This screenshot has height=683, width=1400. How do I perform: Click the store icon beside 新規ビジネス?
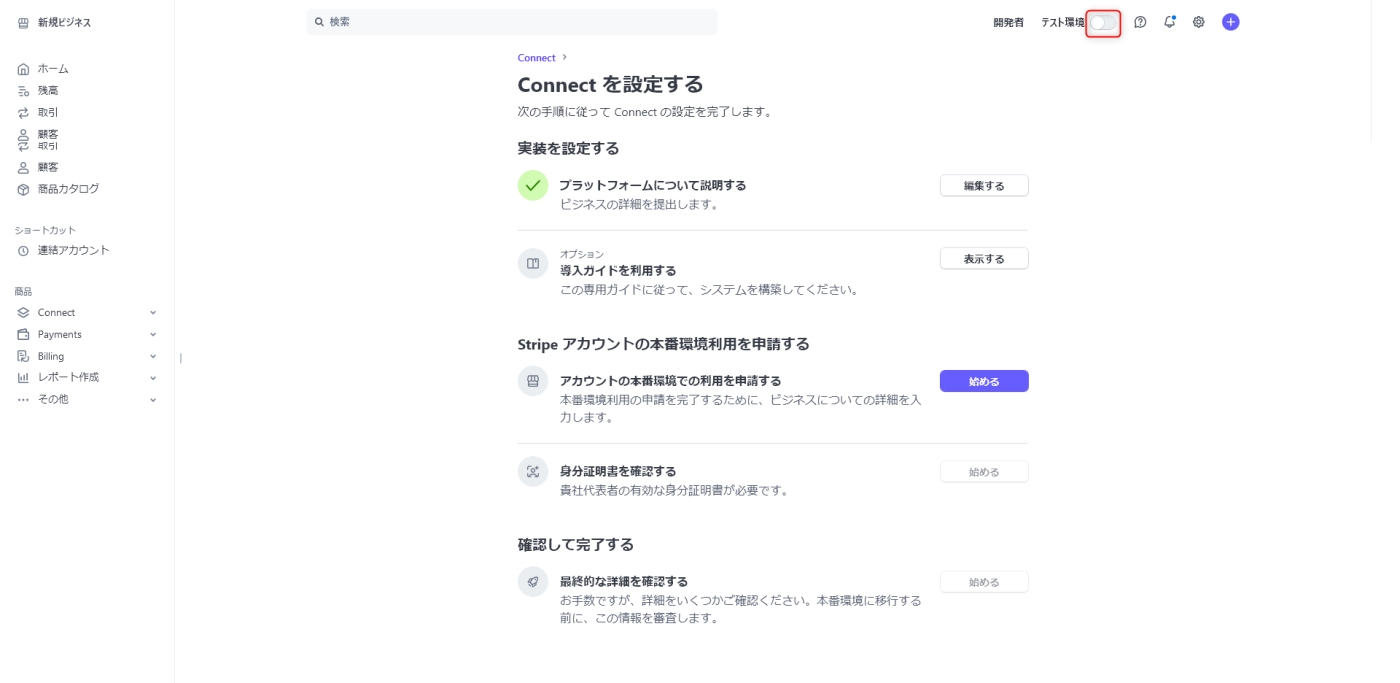pyautogui.click(x=23, y=22)
